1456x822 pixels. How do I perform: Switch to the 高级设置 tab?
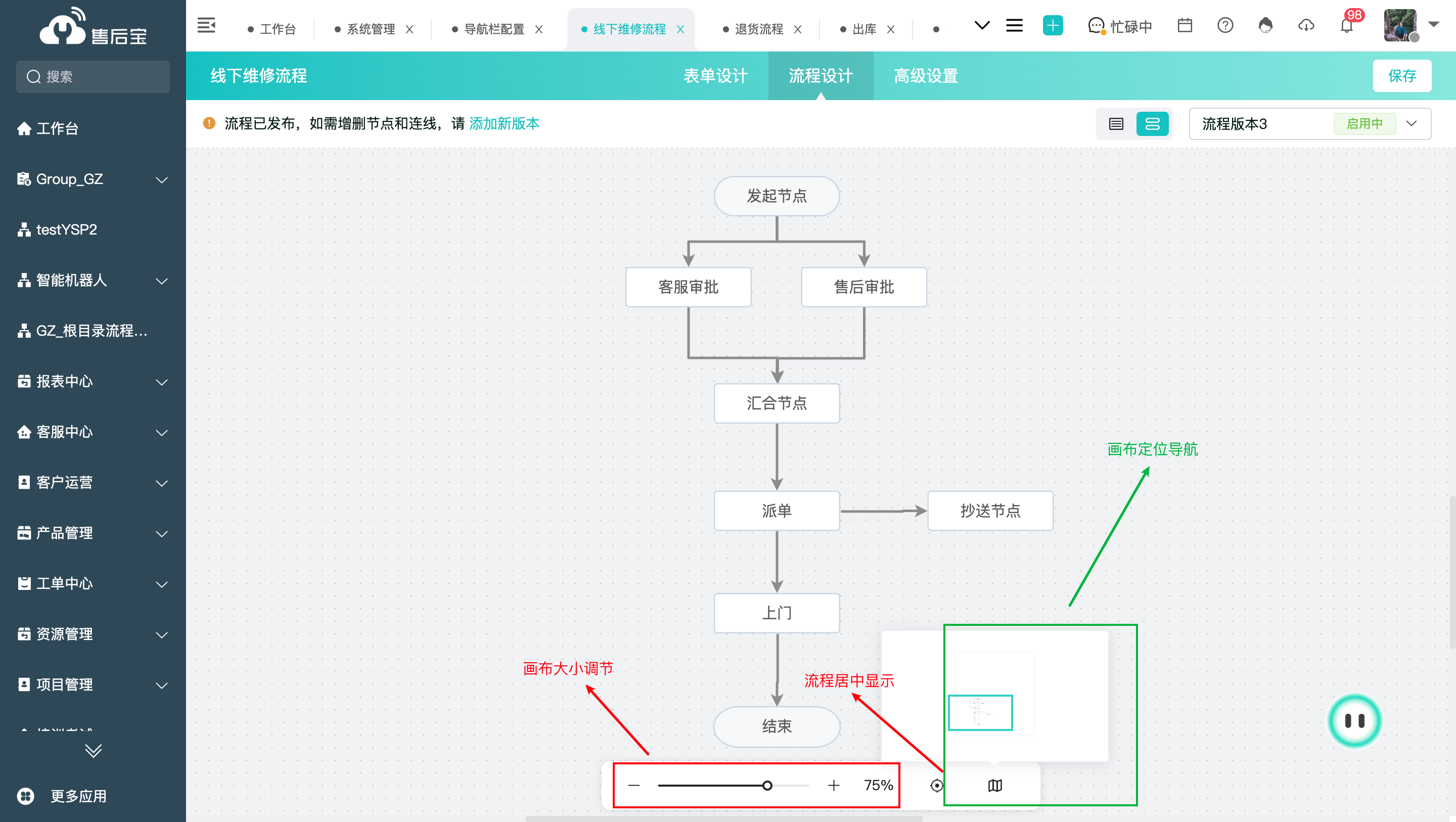pyautogui.click(x=926, y=76)
